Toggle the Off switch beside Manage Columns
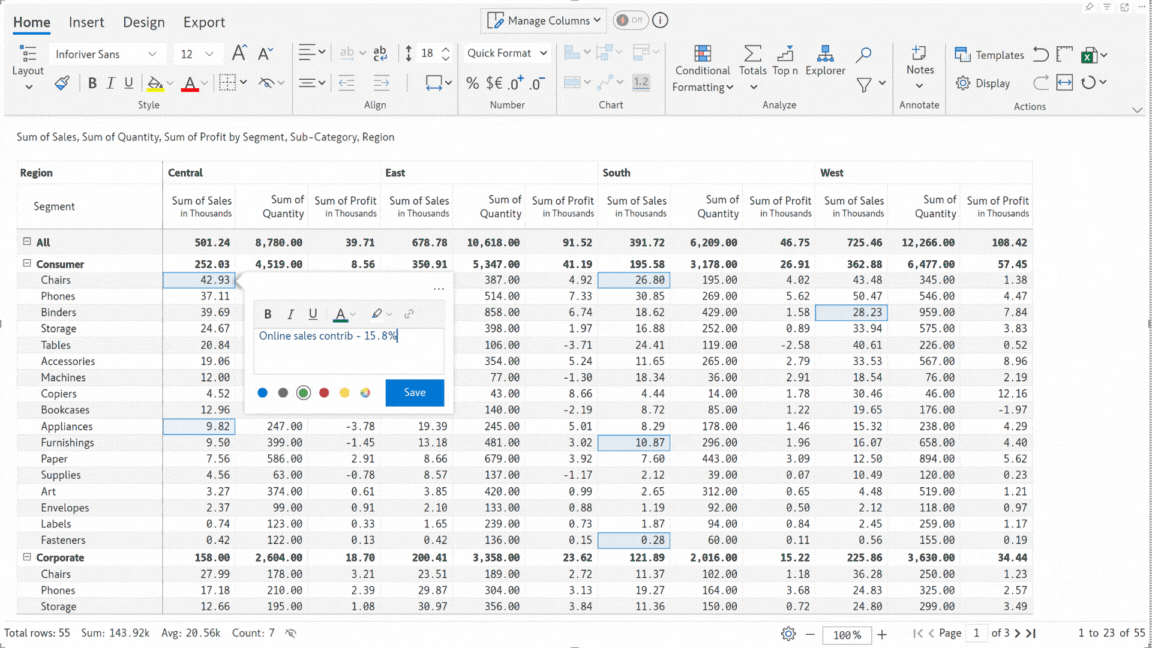Screen dimensions: 1152x648 [630, 20]
